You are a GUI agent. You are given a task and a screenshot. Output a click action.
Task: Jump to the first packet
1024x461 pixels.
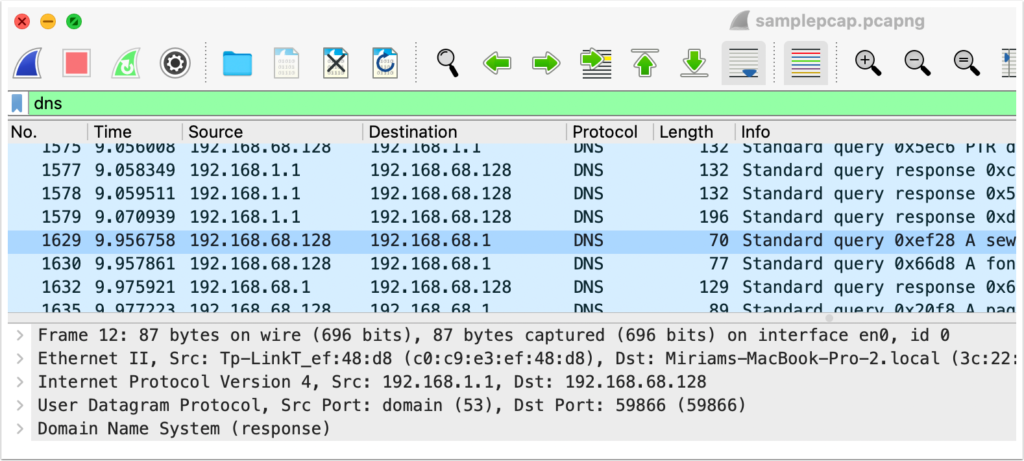click(x=645, y=63)
